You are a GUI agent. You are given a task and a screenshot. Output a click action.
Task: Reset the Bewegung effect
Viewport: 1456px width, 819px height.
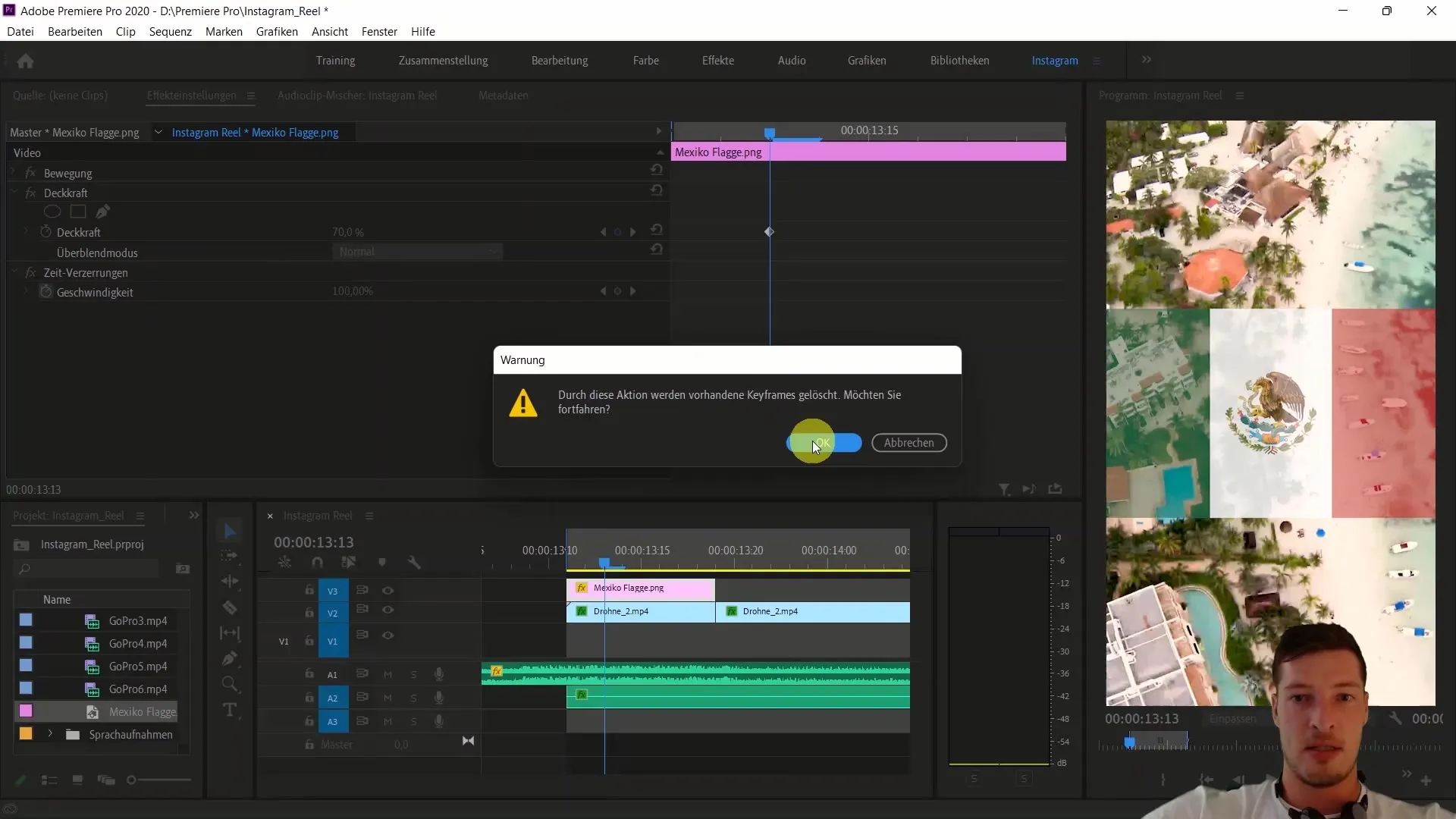[657, 170]
